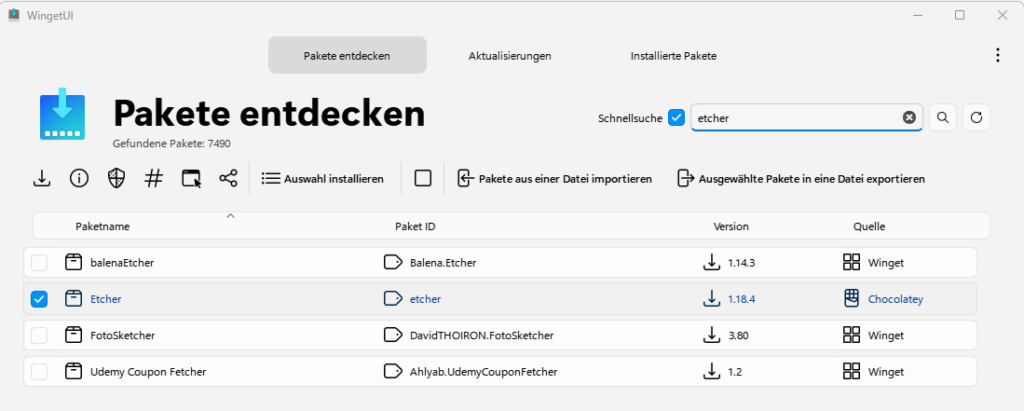1024x411 pixels.
Task: Click the balenaEtcher package box icon
Action: pyautogui.click(x=73, y=263)
